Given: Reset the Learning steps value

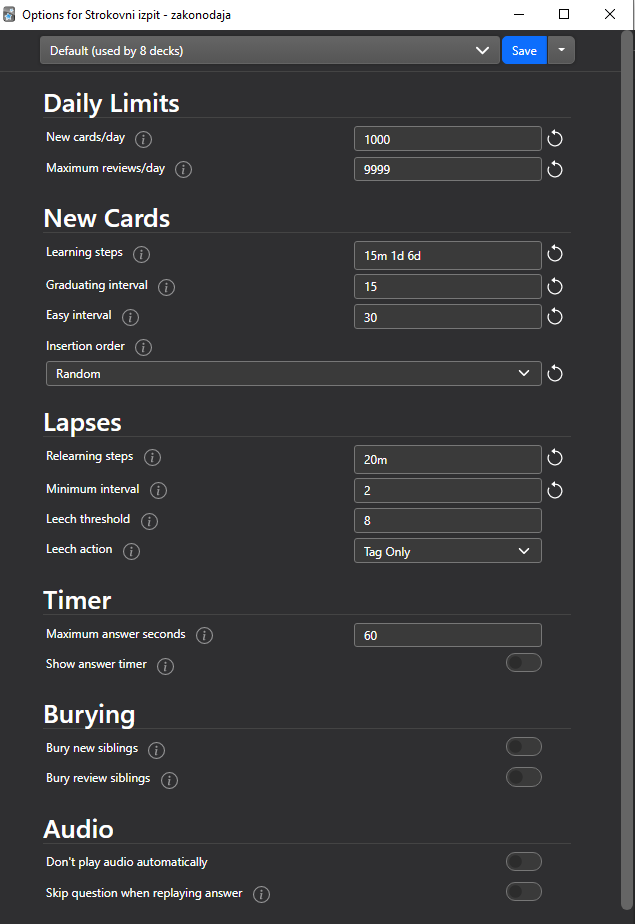Looking at the screenshot, I should 555,254.
